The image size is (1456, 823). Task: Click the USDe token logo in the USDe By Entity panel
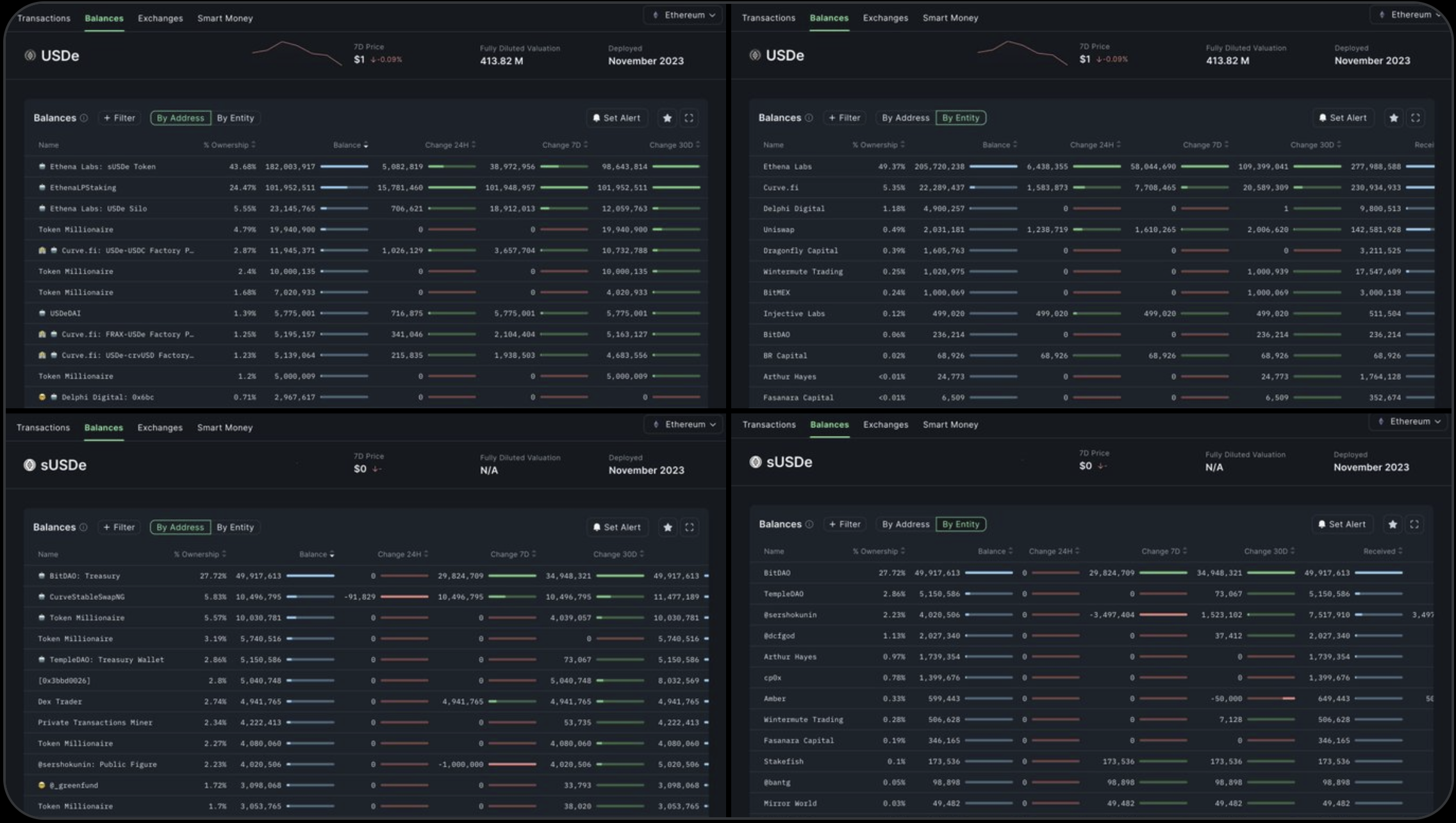756,55
